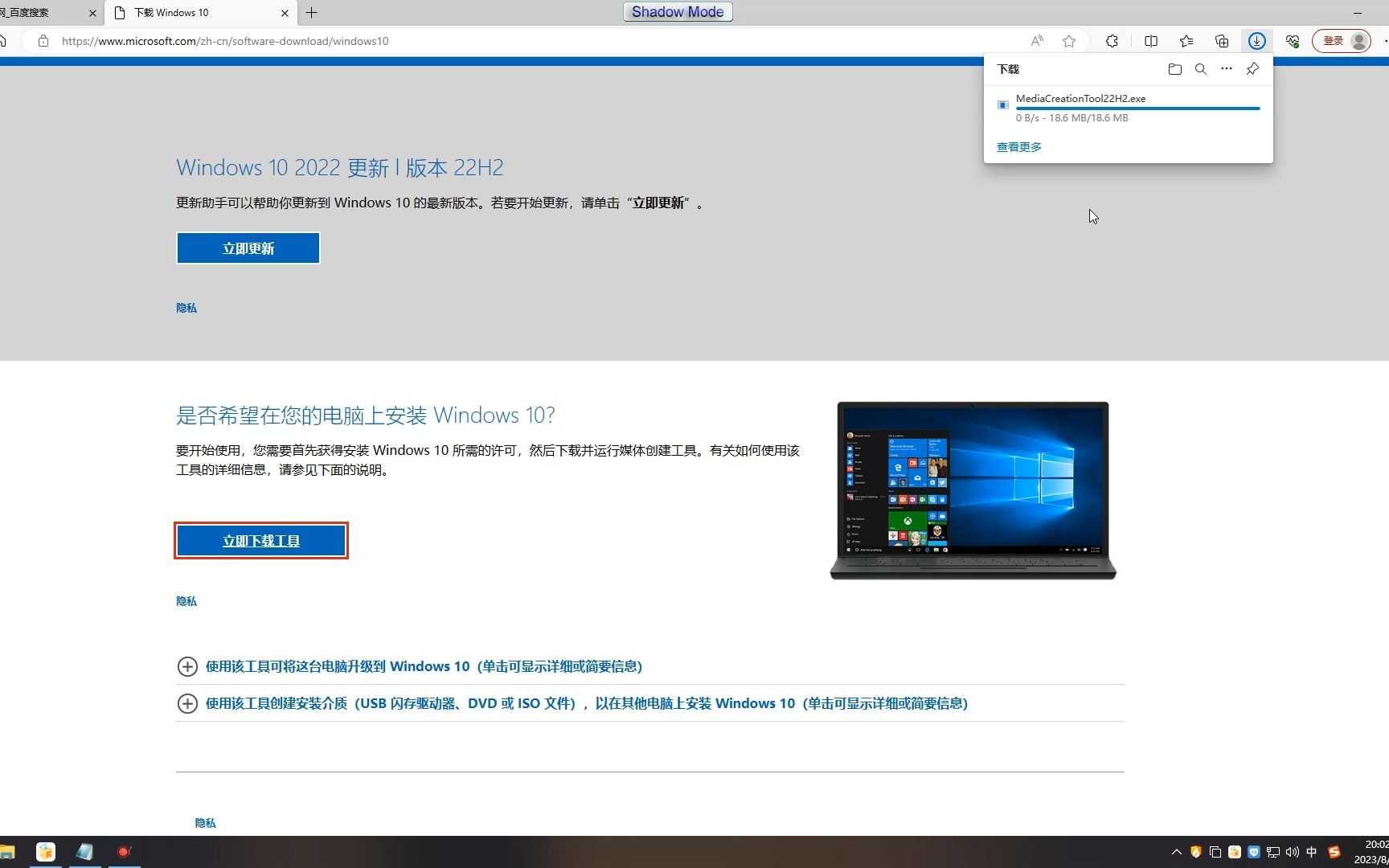Show hidden tray icons chevron
Viewport: 1389px width, 868px height.
(1177, 852)
